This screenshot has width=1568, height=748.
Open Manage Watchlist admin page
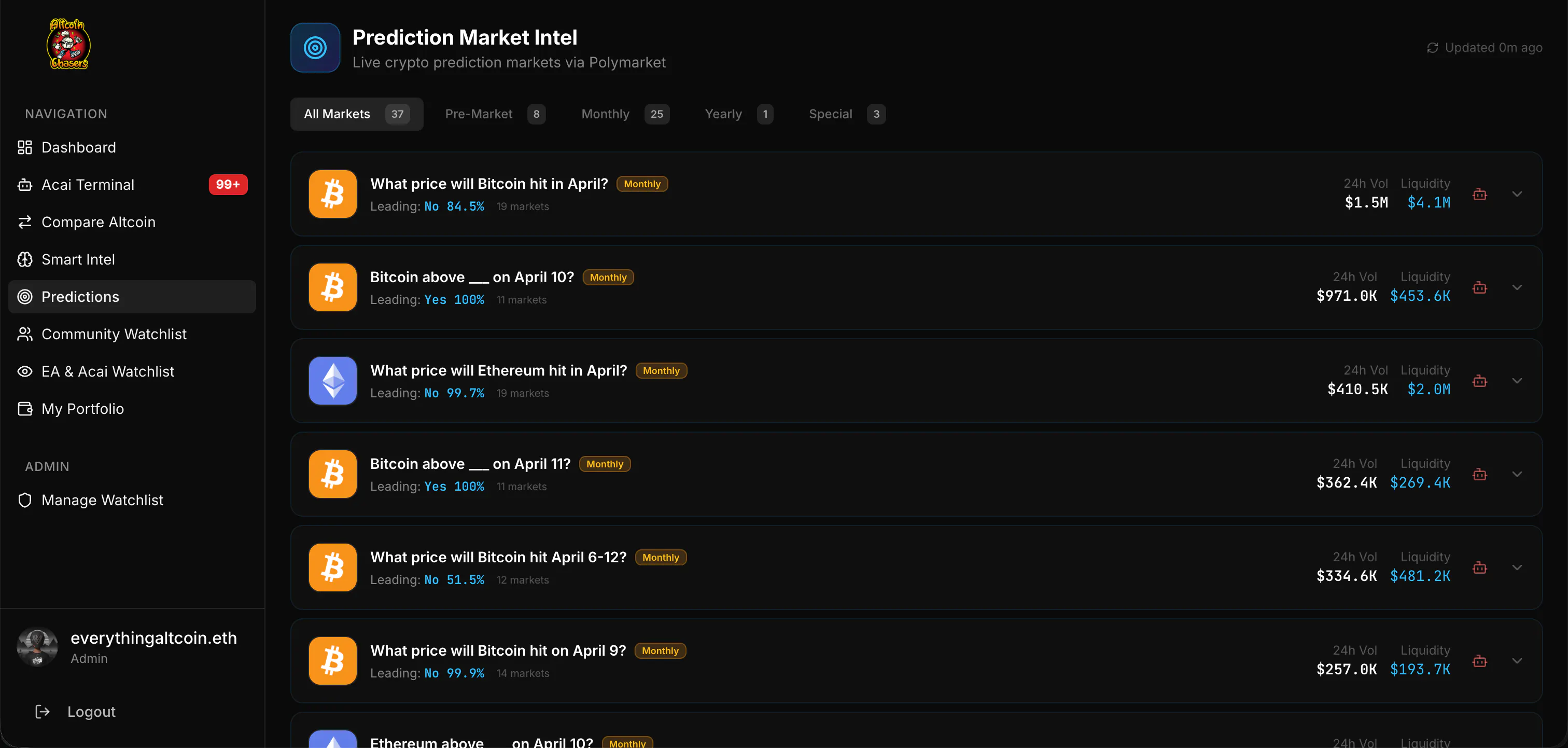[132, 500]
